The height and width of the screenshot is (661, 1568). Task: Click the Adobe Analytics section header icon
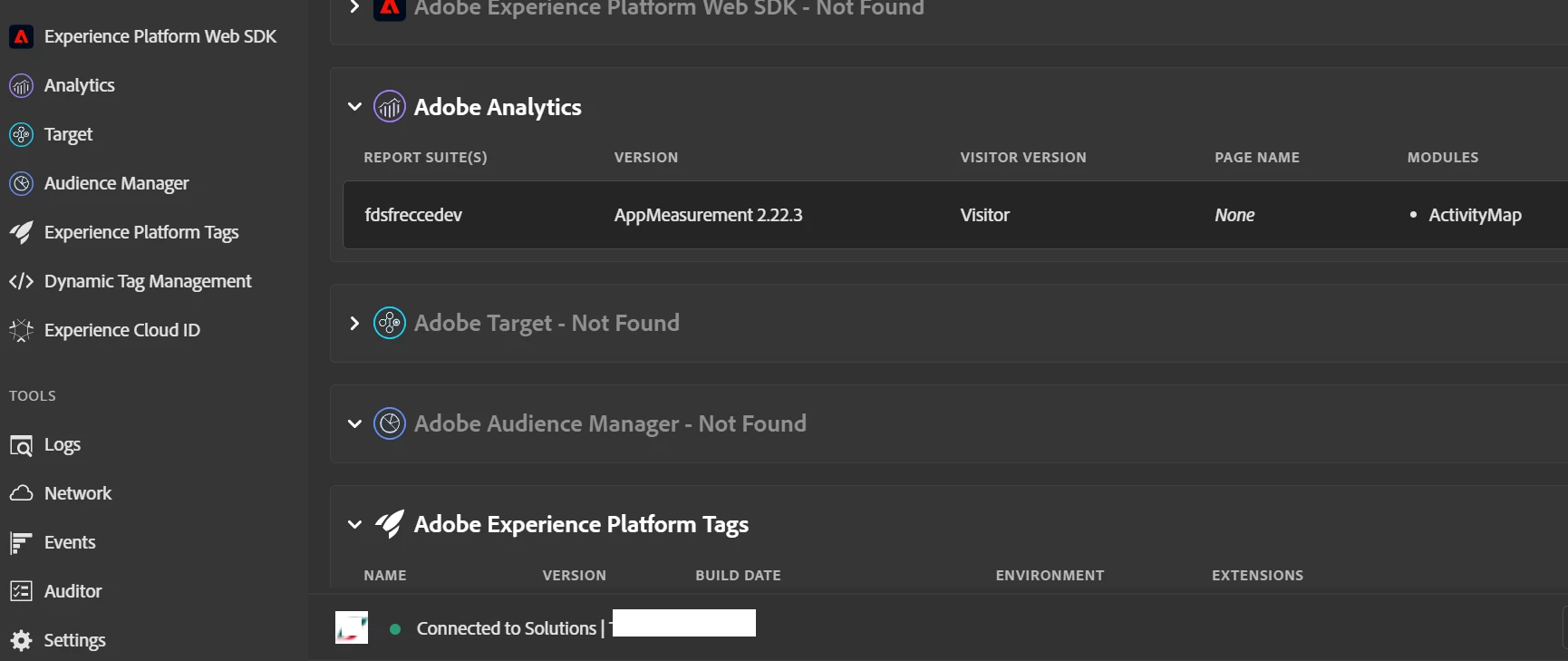[390, 106]
